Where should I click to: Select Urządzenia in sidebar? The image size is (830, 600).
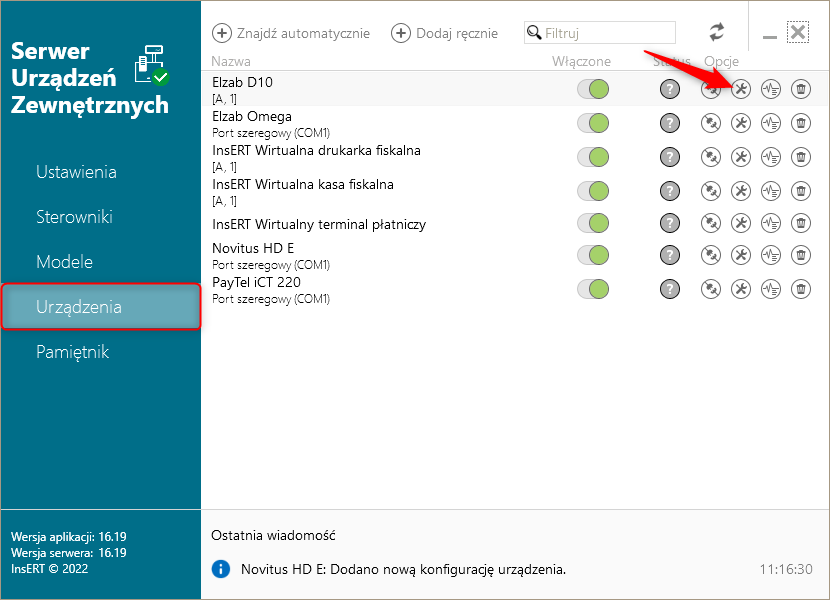pyautogui.click(x=101, y=307)
